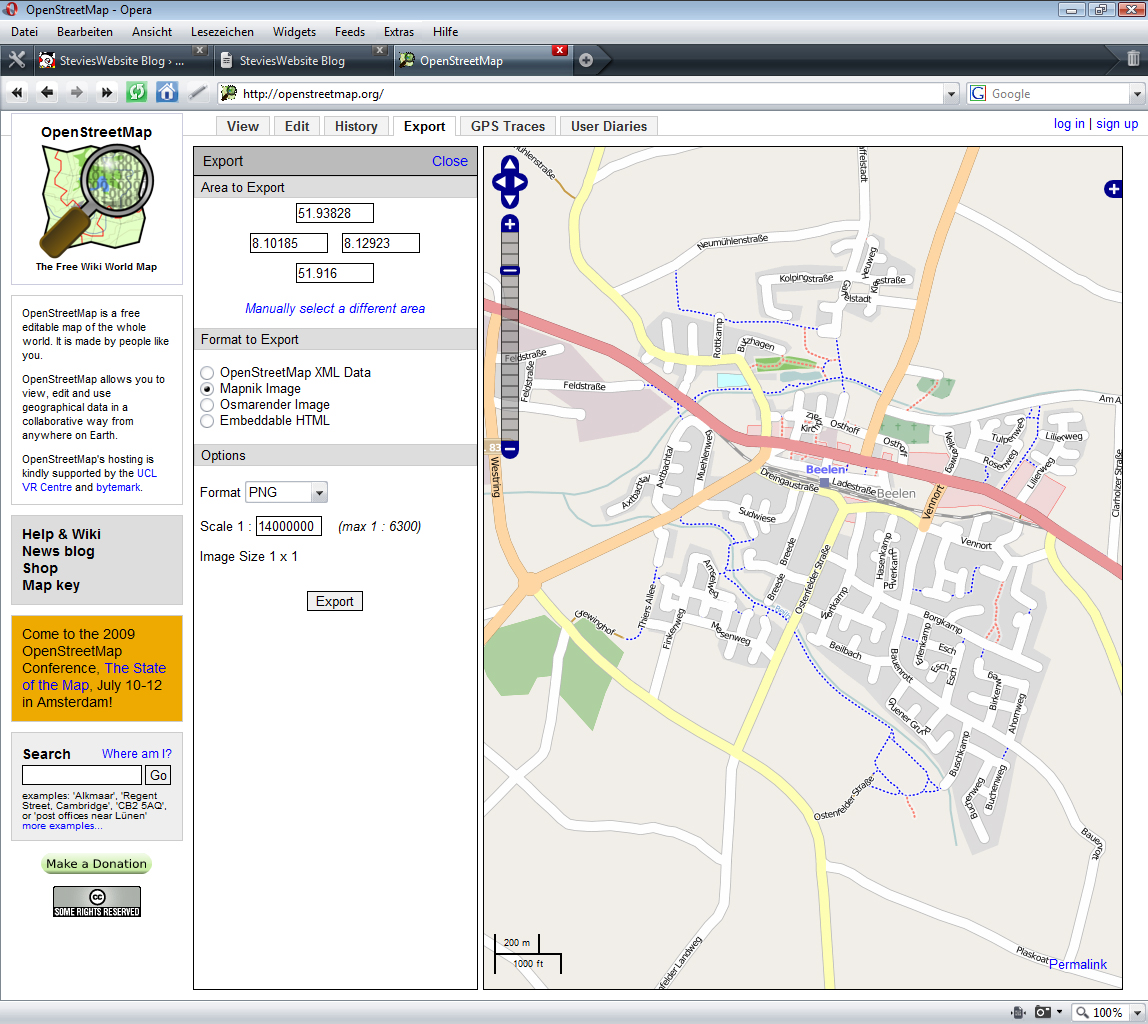The width and height of the screenshot is (1148, 1024).
Task: Open the Bearbeiten menu
Action: point(85,31)
